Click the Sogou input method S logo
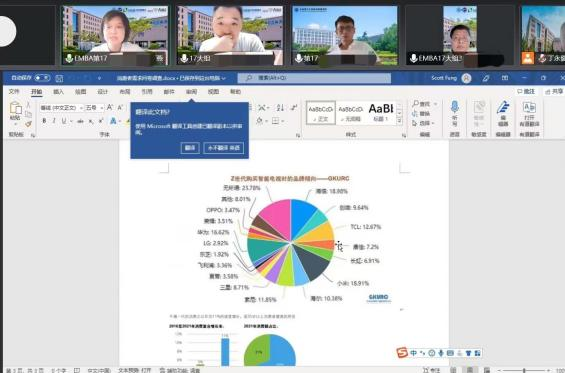Viewport: 565px width, 373px height. click(x=402, y=353)
